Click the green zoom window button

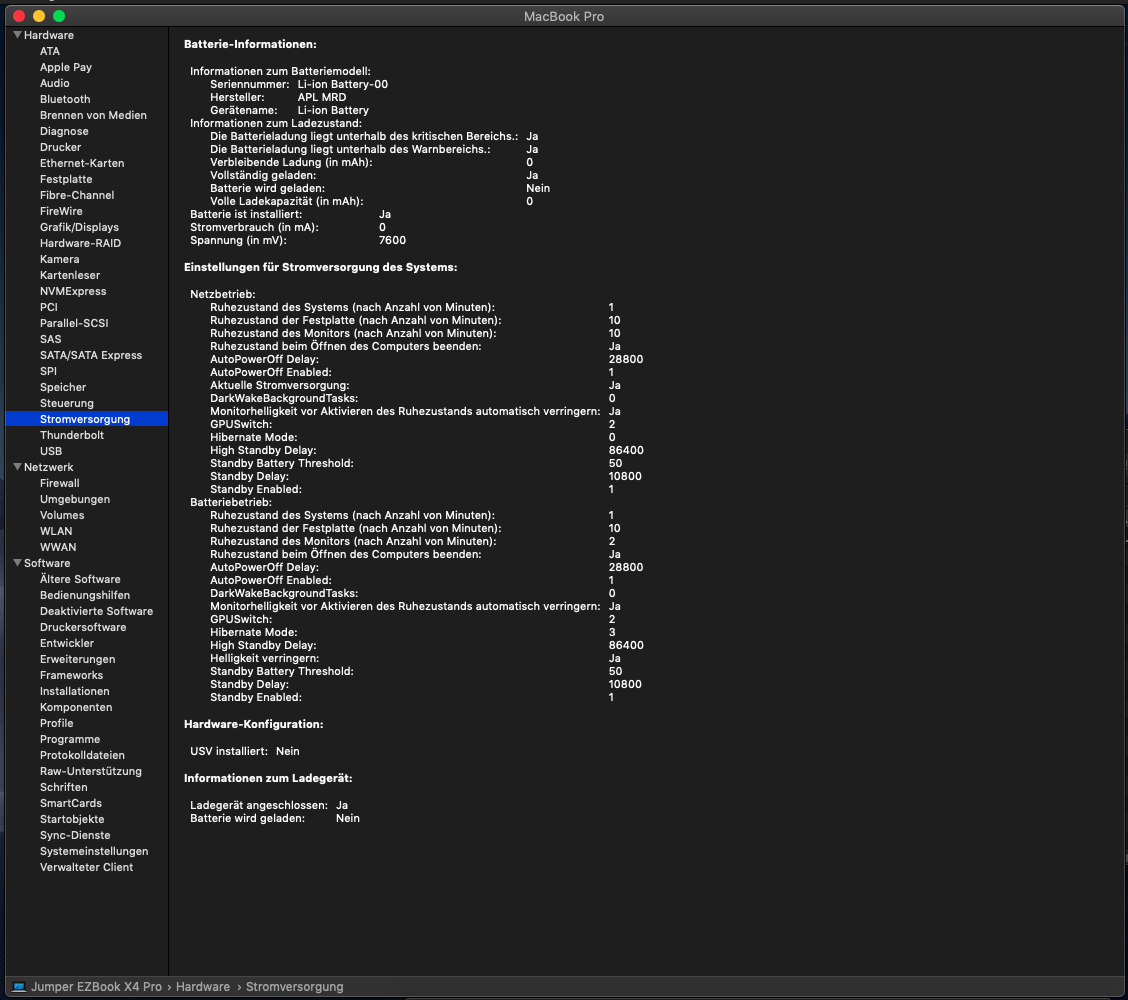tap(59, 16)
